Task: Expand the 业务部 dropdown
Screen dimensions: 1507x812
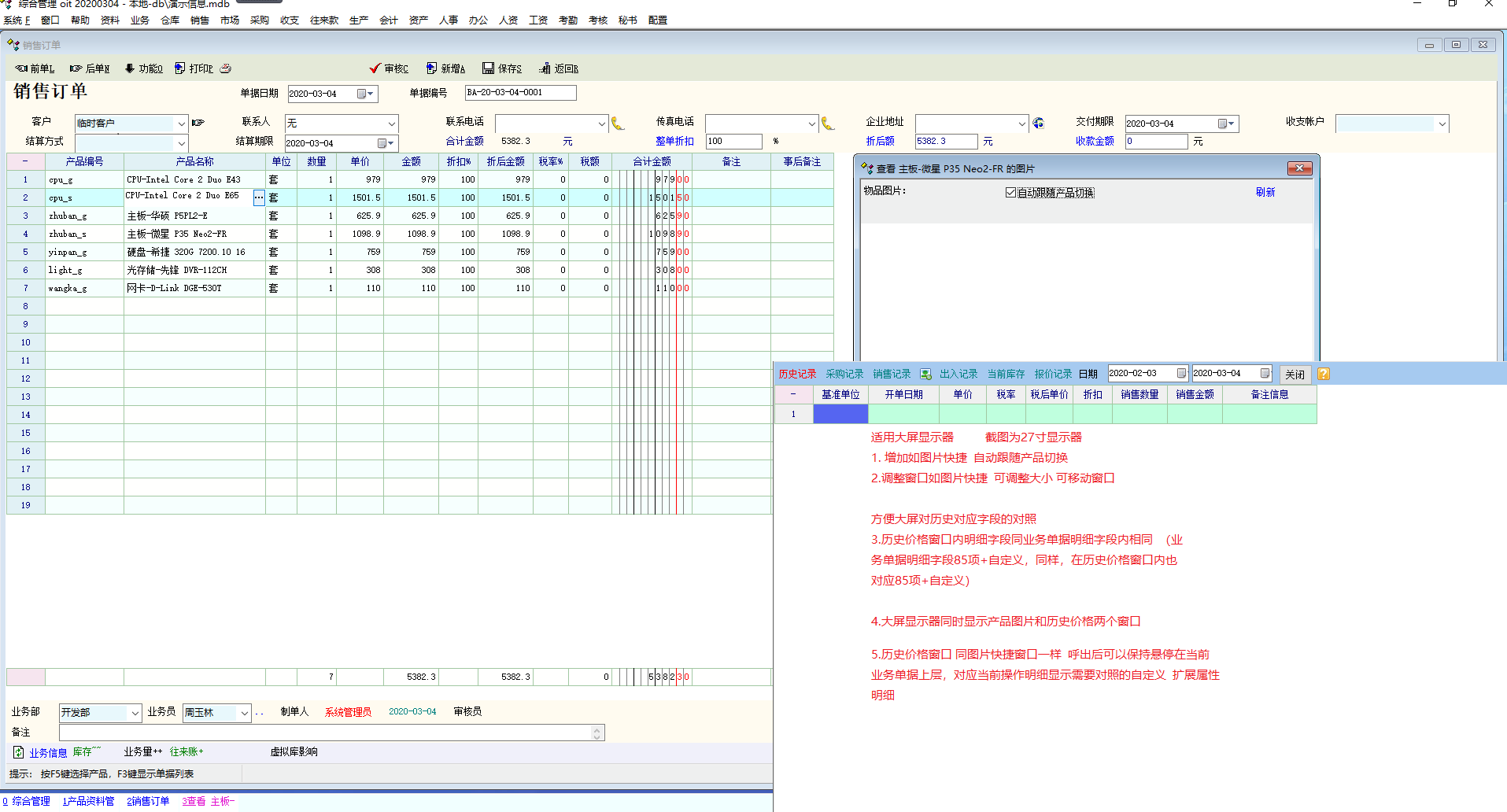Action: [135, 713]
